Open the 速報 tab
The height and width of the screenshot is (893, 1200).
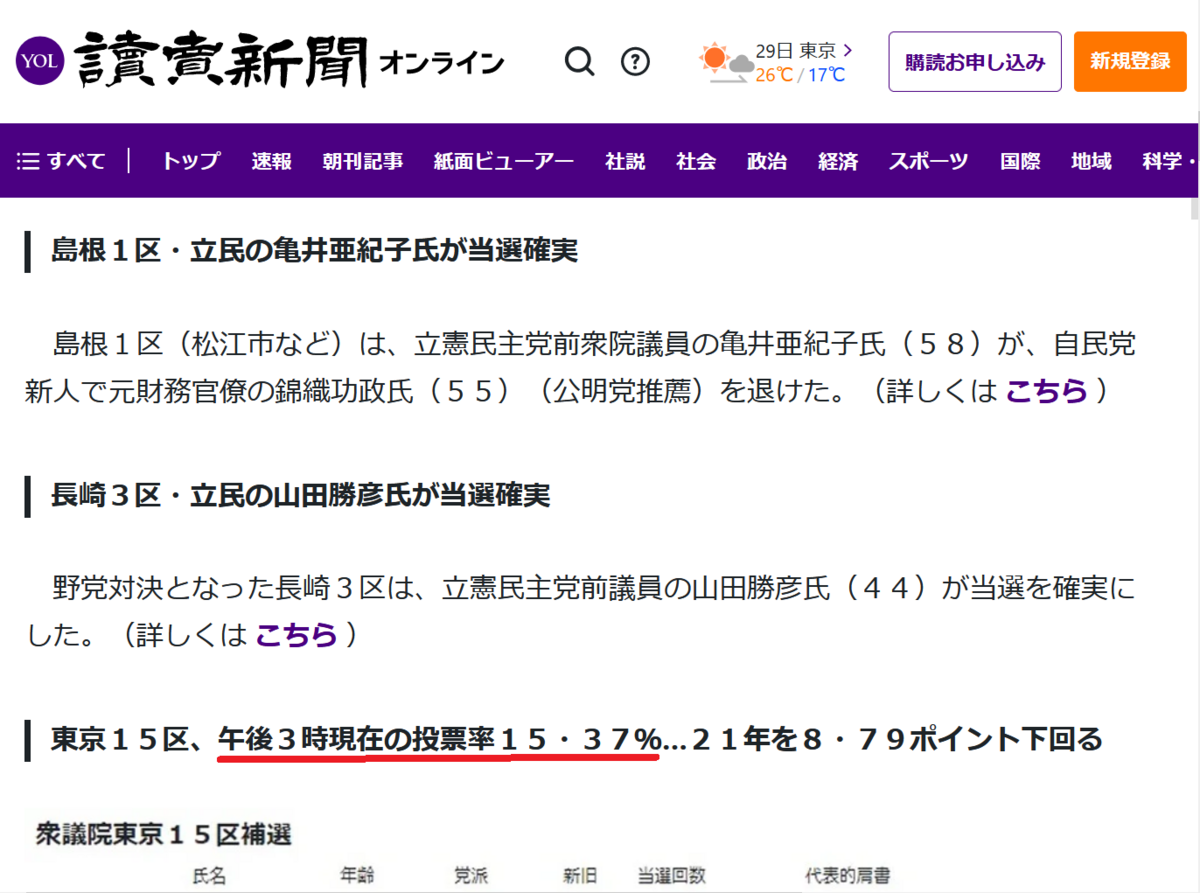click(x=271, y=161)
